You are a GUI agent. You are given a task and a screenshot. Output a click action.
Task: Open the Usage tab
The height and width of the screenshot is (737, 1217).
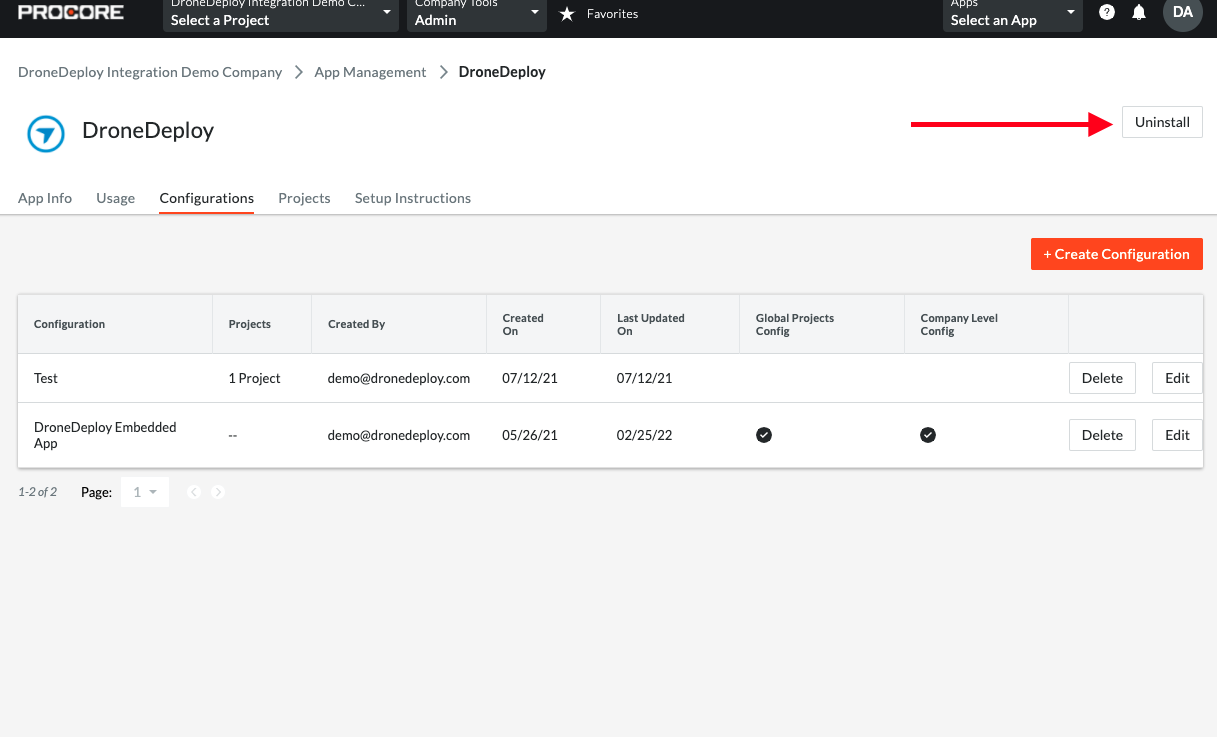(x=115, y=198)
